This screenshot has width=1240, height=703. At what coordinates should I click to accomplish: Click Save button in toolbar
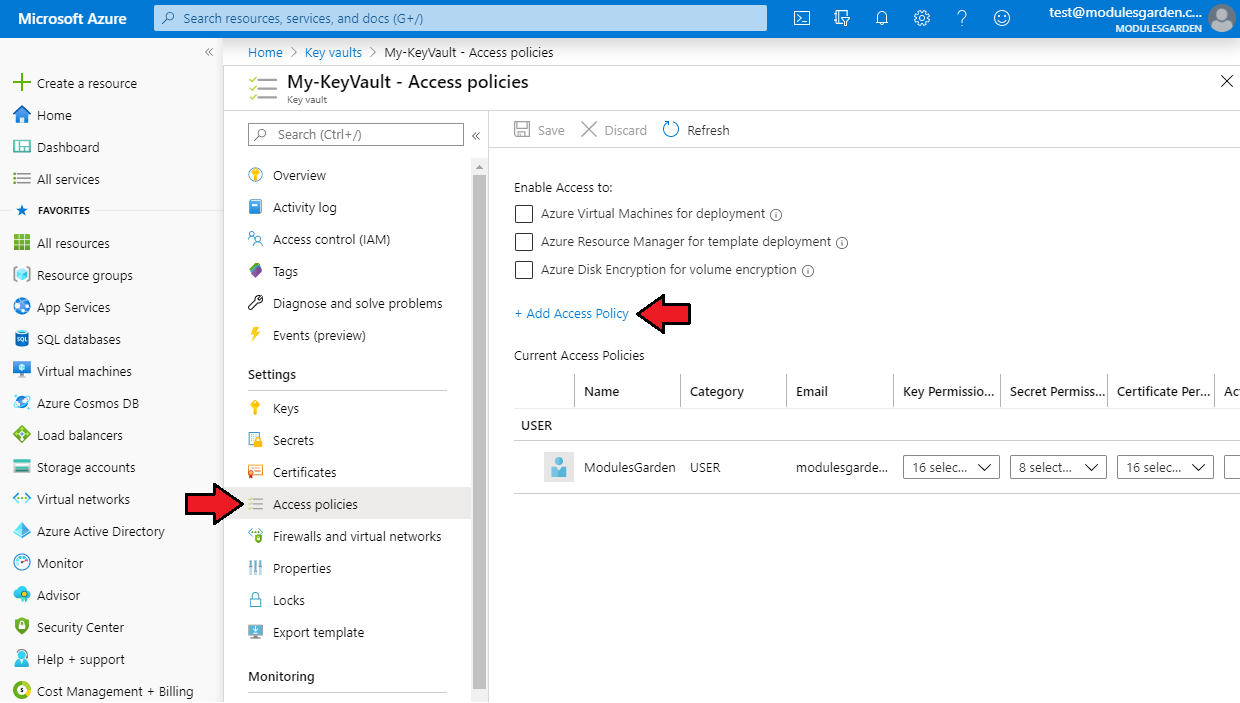point(539,130)
